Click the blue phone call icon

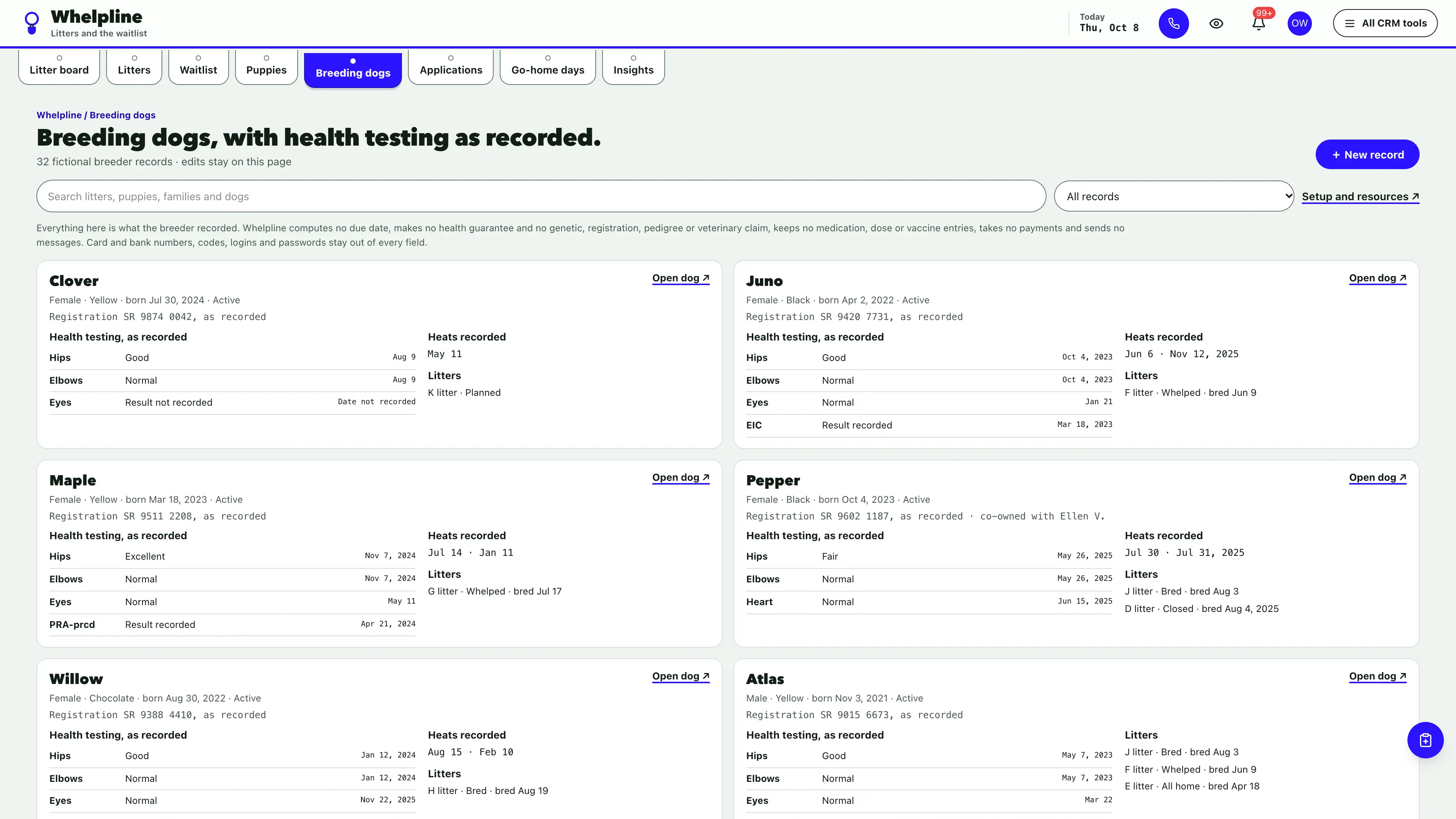point(1174,23)
